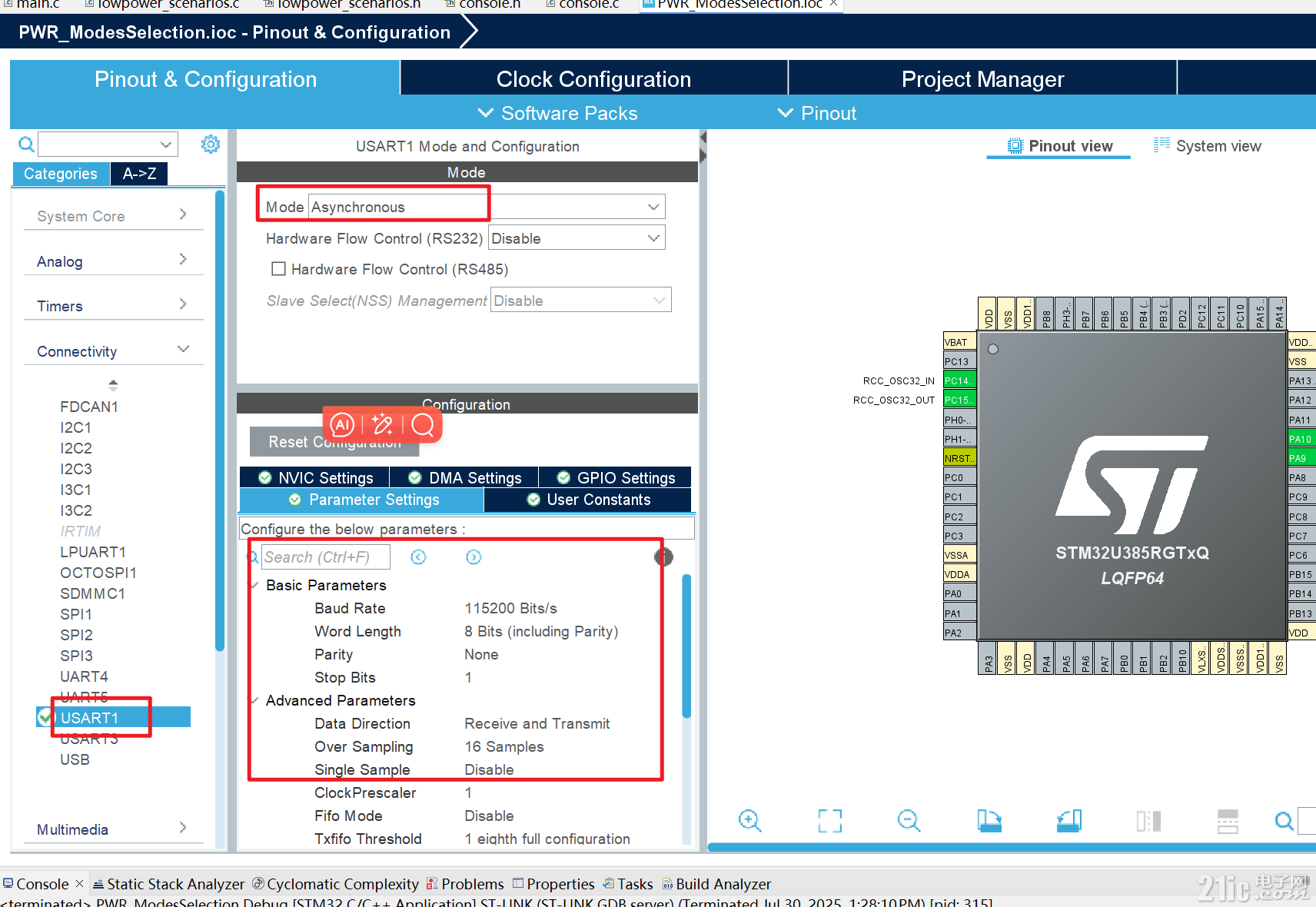The image size is (1316, 907).
Task: Click the split view icon under pinout
Action: [1148, 821]
